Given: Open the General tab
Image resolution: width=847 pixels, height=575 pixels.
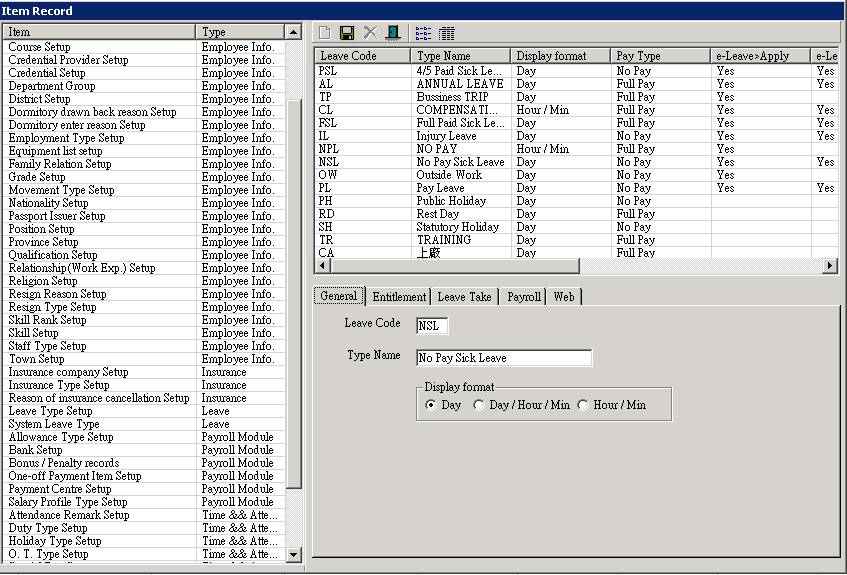Looking at the screenshot, I should pyautogui.click(x=339, y=296).
